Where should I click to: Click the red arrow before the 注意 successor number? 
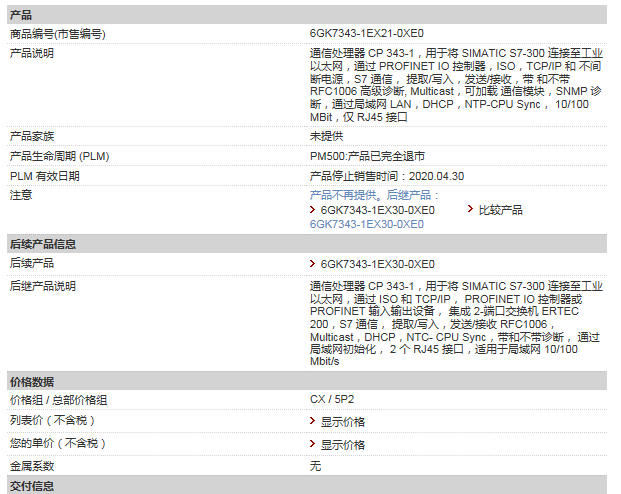(312, 210)
